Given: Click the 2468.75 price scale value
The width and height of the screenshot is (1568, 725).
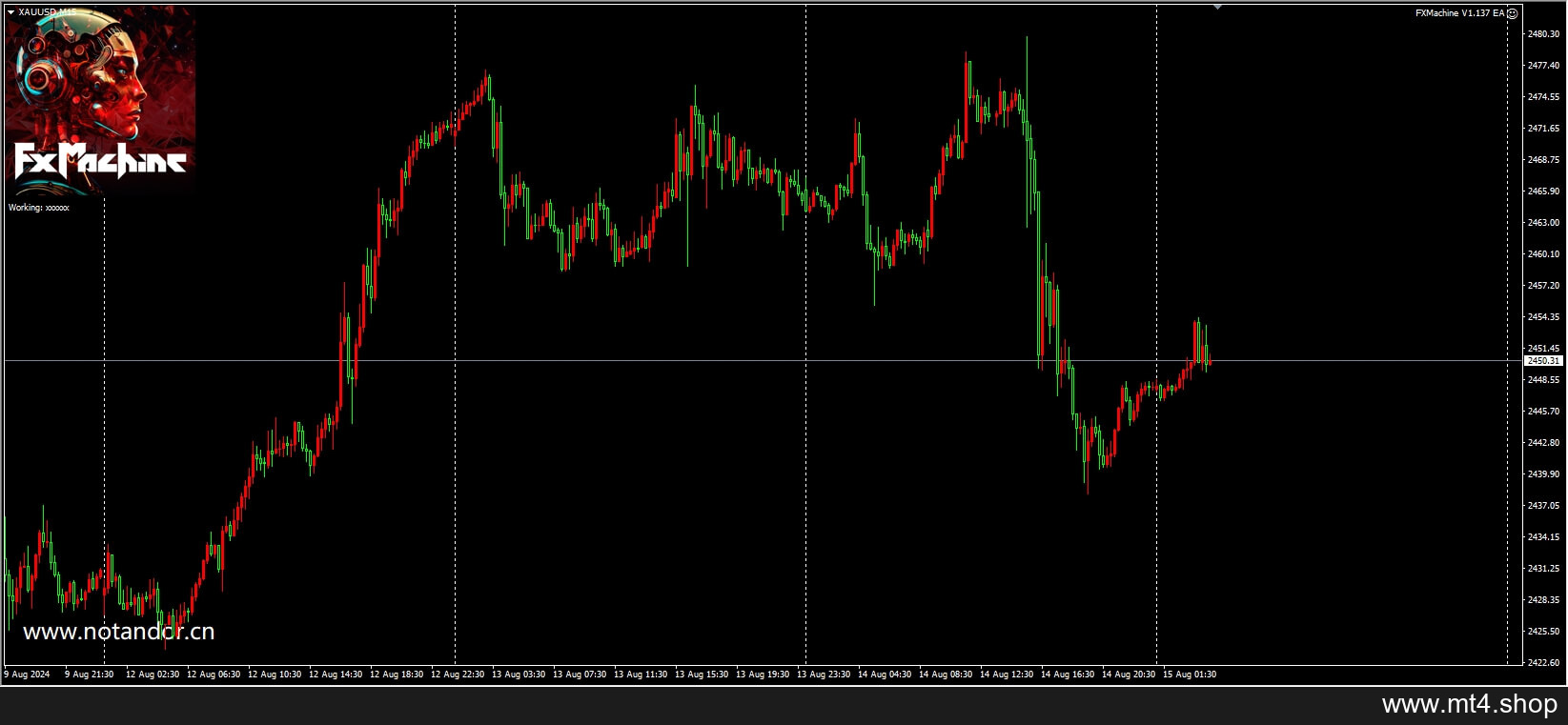Looking at the screenshot, I should click(1543, 160).
